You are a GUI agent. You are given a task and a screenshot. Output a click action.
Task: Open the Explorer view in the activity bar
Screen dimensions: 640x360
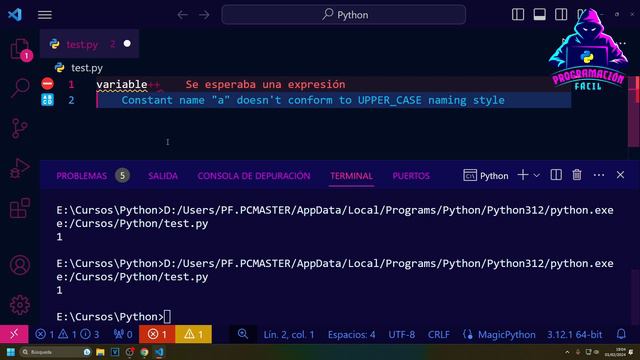[x=20, y=49]
